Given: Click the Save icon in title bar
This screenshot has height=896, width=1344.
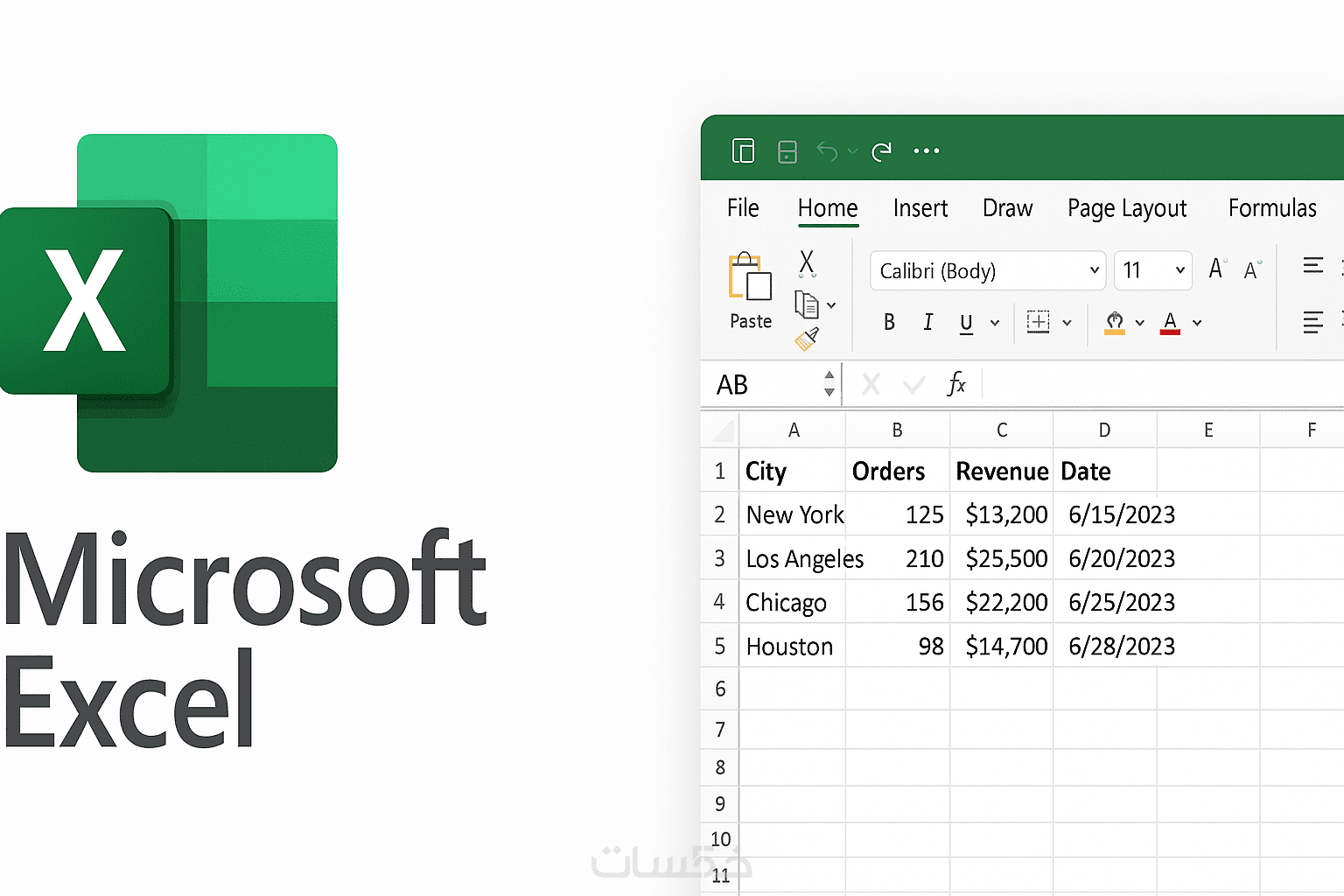Looking at the screenshot, I should pyautogui.click(x=787, y=151).
